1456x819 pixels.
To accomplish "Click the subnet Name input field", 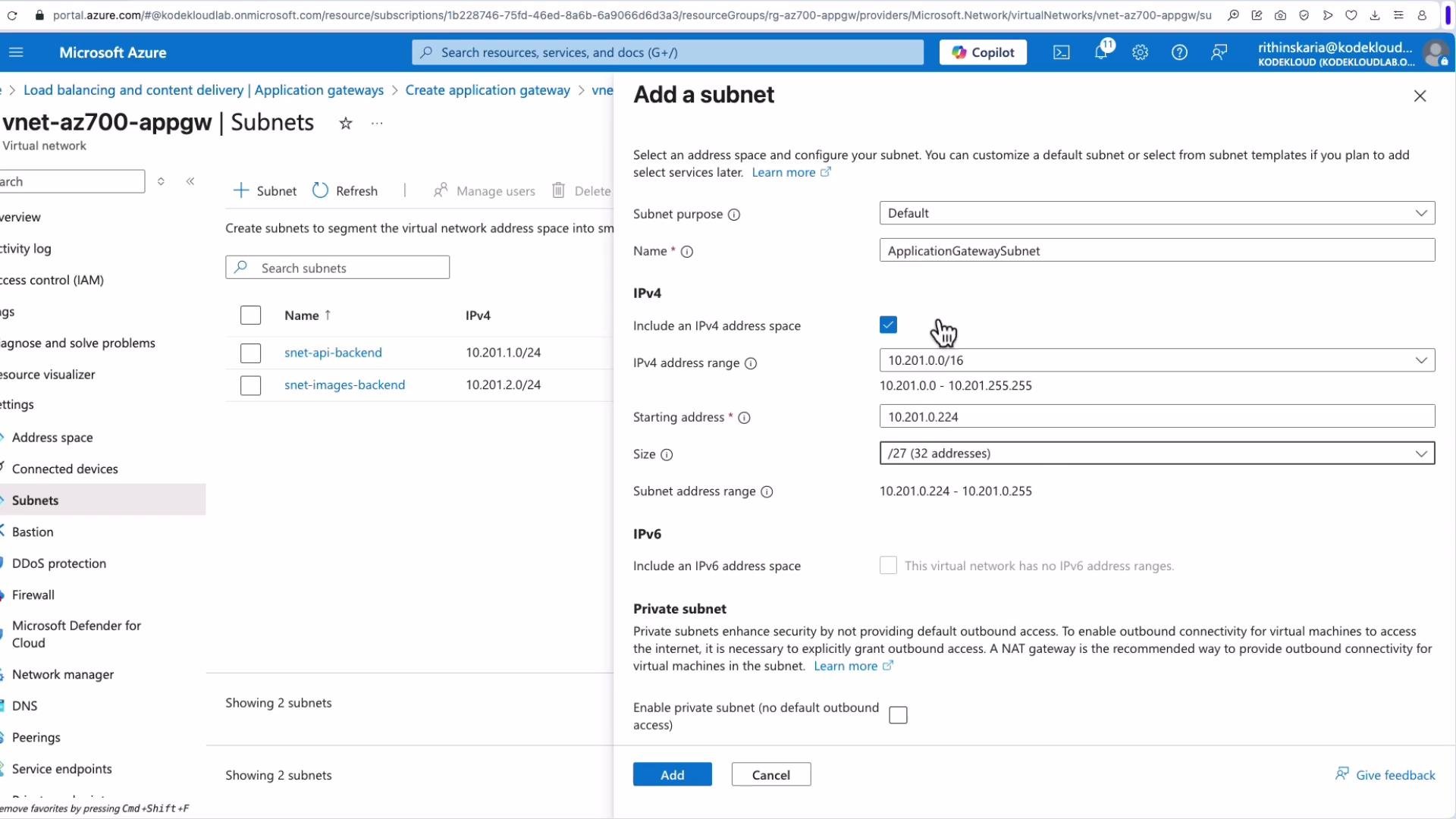I will 1157,251.
